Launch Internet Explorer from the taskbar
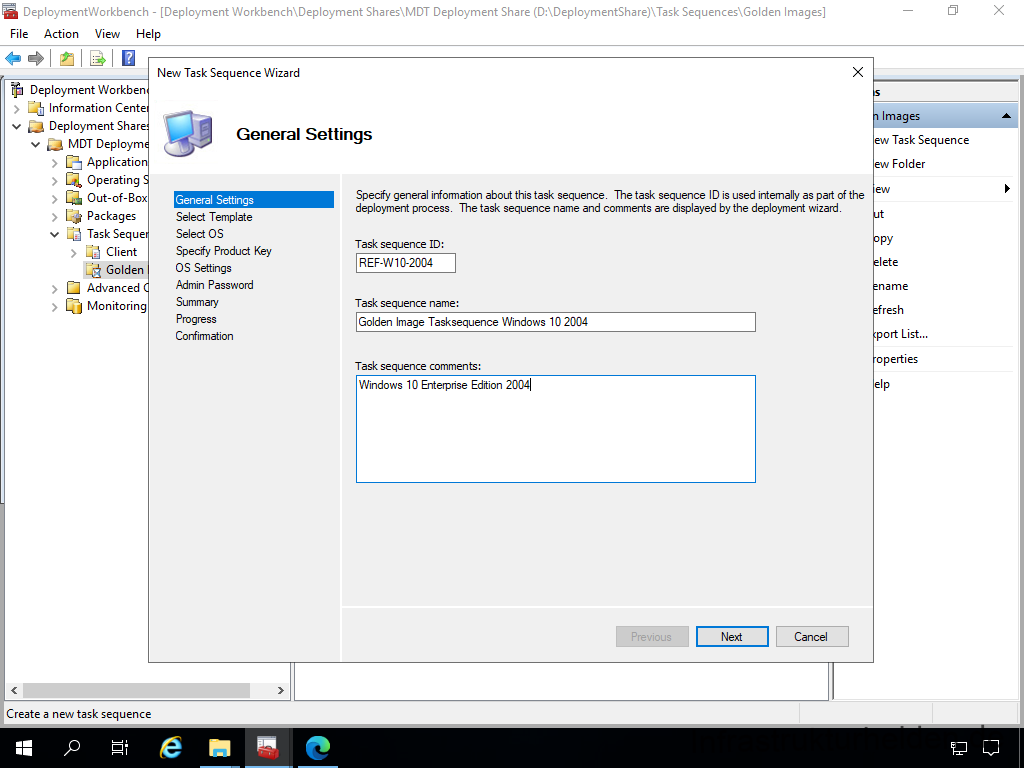This screenshot has width=1024, height=768. click(171, 748)
